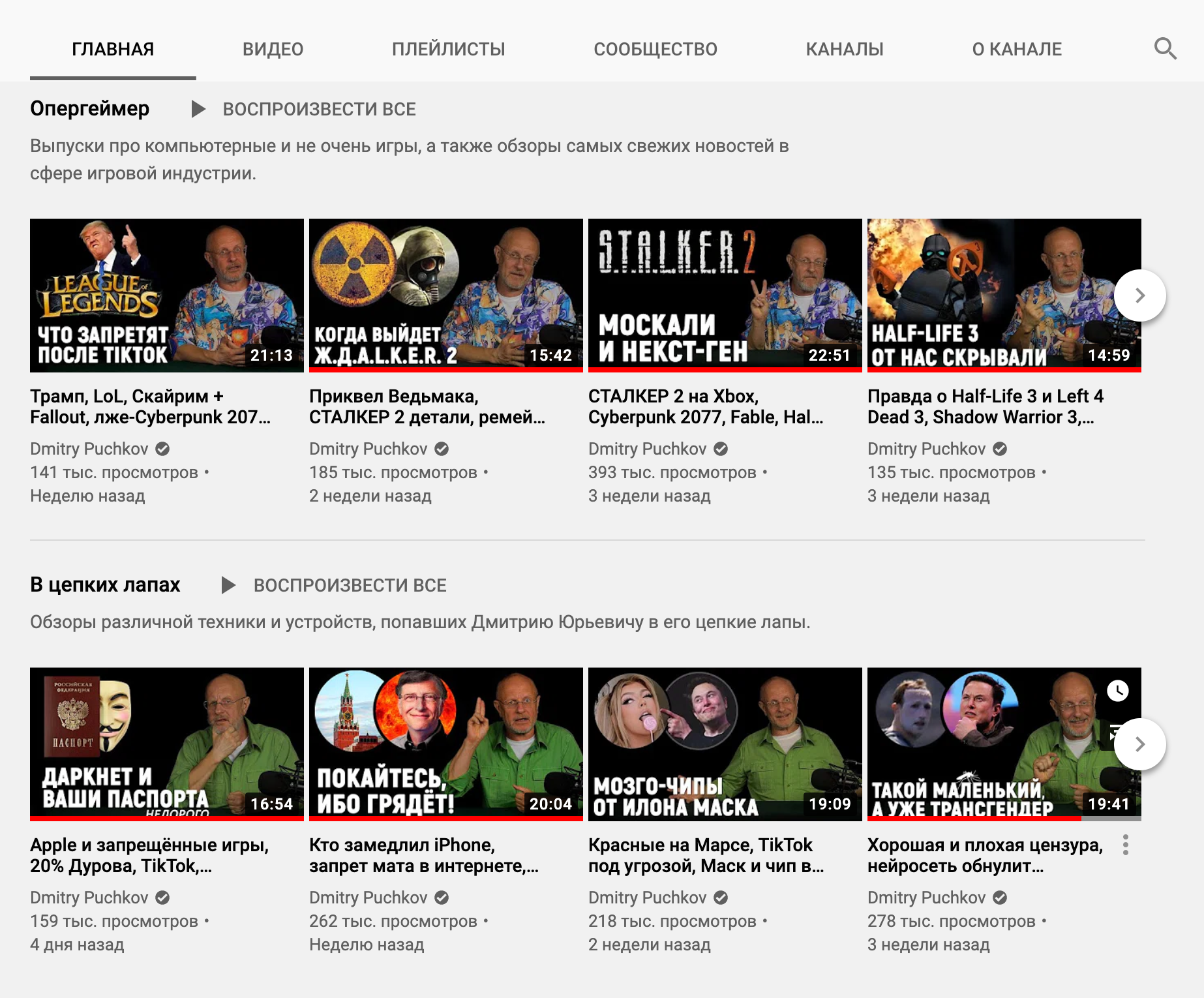Open video title Правда о Half-Life 3 и Left 4 Dead 3
This screenshot has width=1204, height=998.
click(x=986, y=406)
